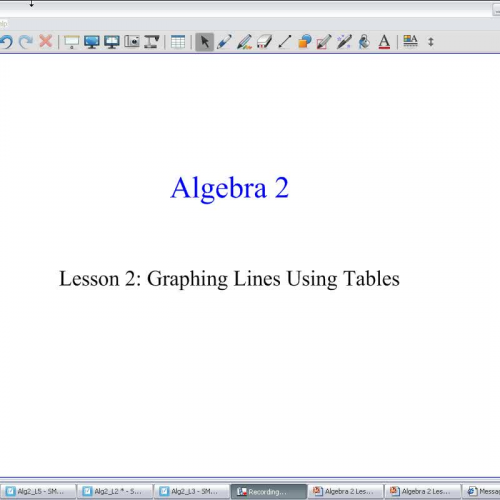Select the Lesson 2: Graphing Lines Using Tables text
The image size is (500, 500).
[x=229, y=279]
